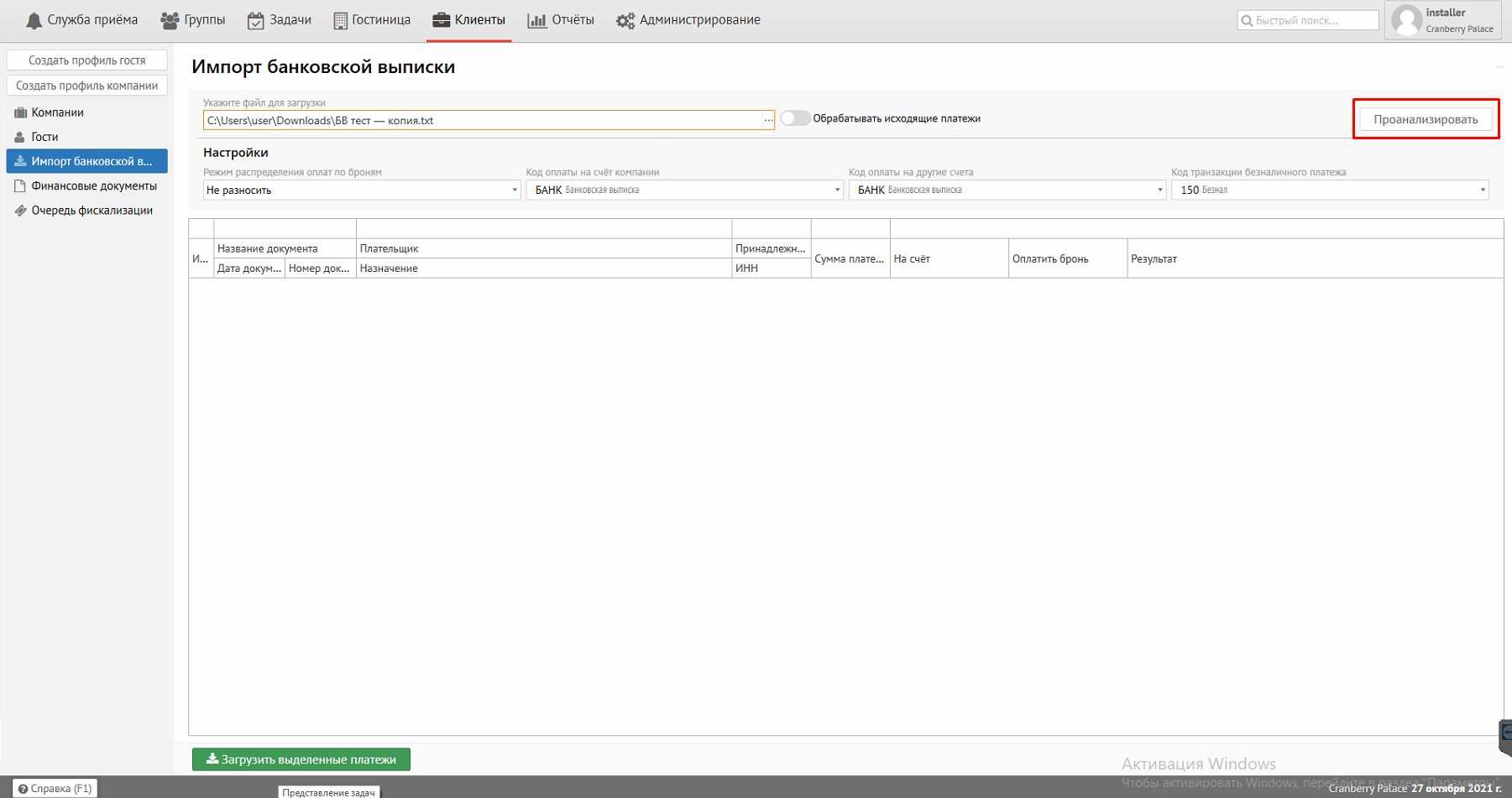The width and height of the screenshot is (1512, 798).
Task: Switch to the Клиенты tab
Action: pyautogui.click(x=469, y=20)
